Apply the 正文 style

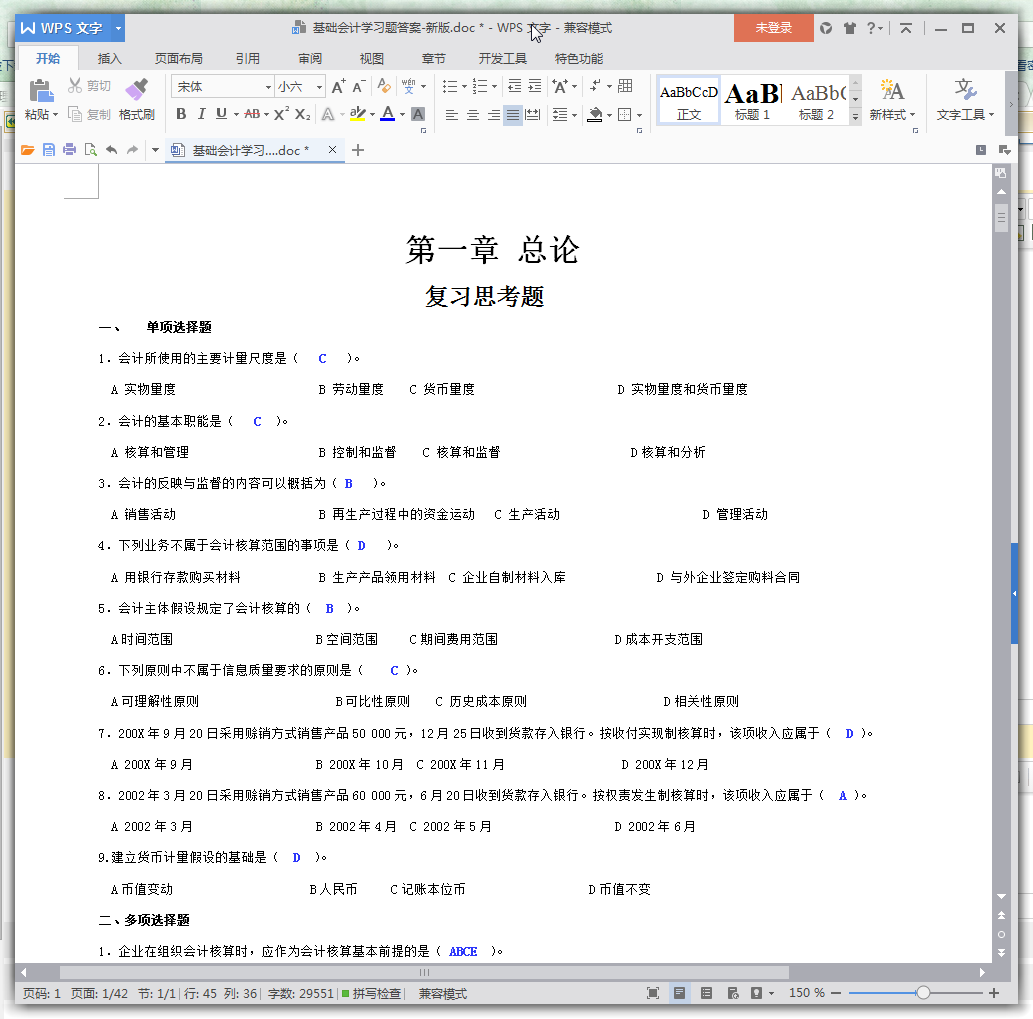688,100
